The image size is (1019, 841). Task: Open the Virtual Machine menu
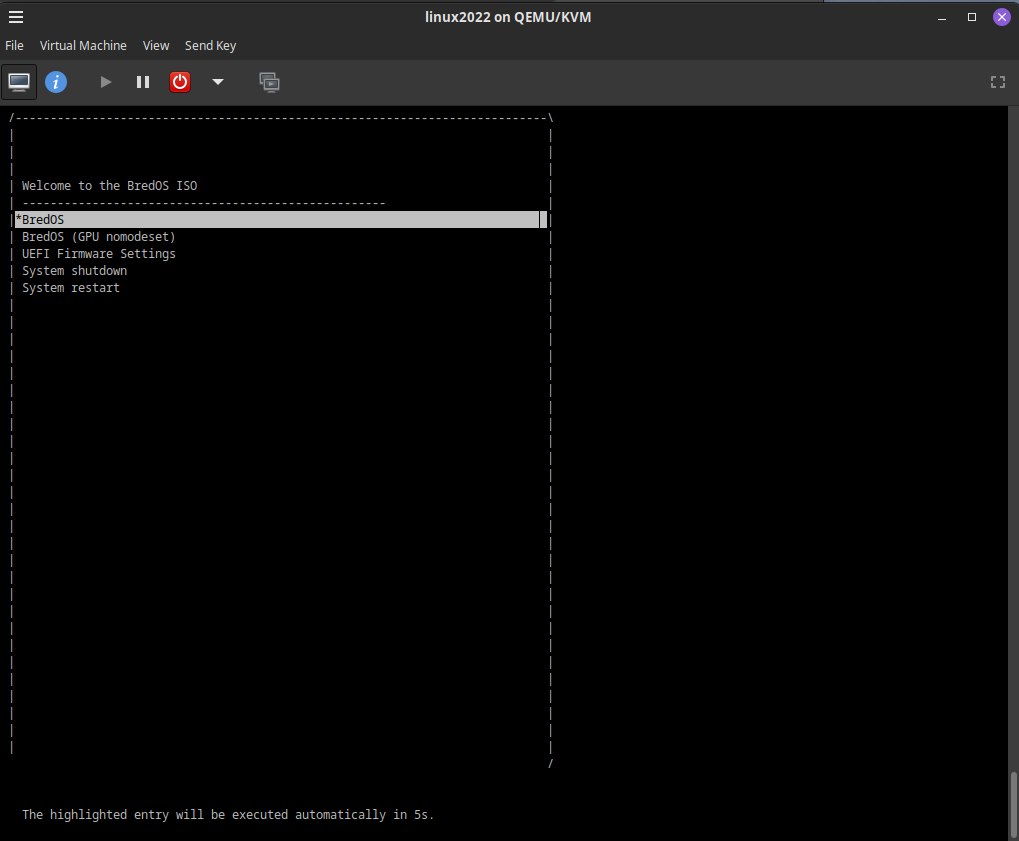pos(83,45)
